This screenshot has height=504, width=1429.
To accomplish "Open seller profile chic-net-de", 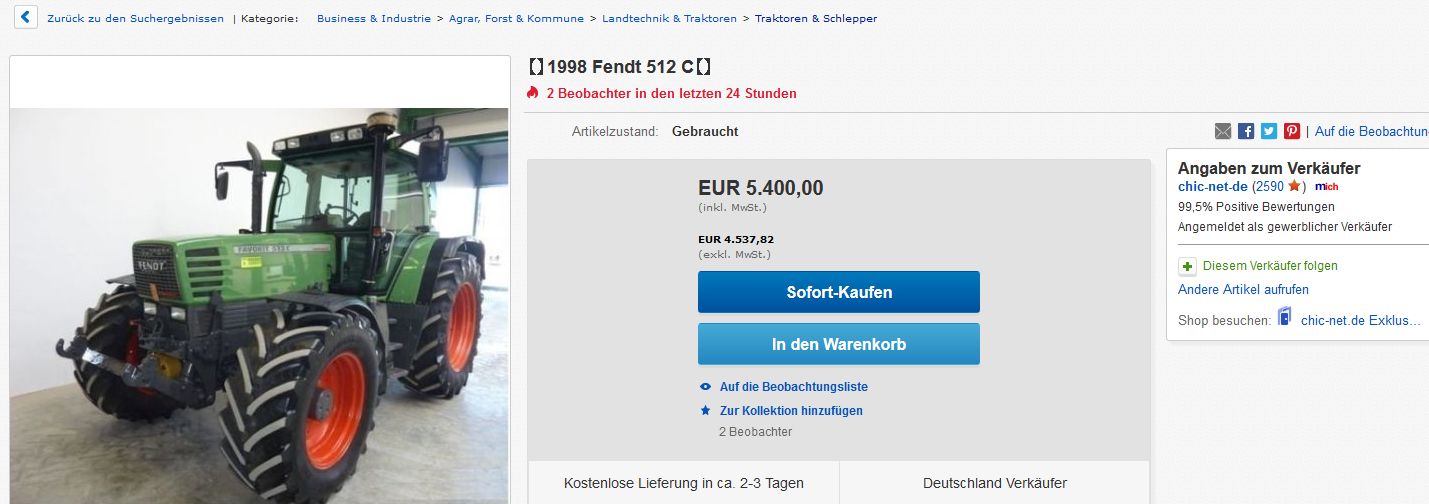I will (x=1213, y=187).
